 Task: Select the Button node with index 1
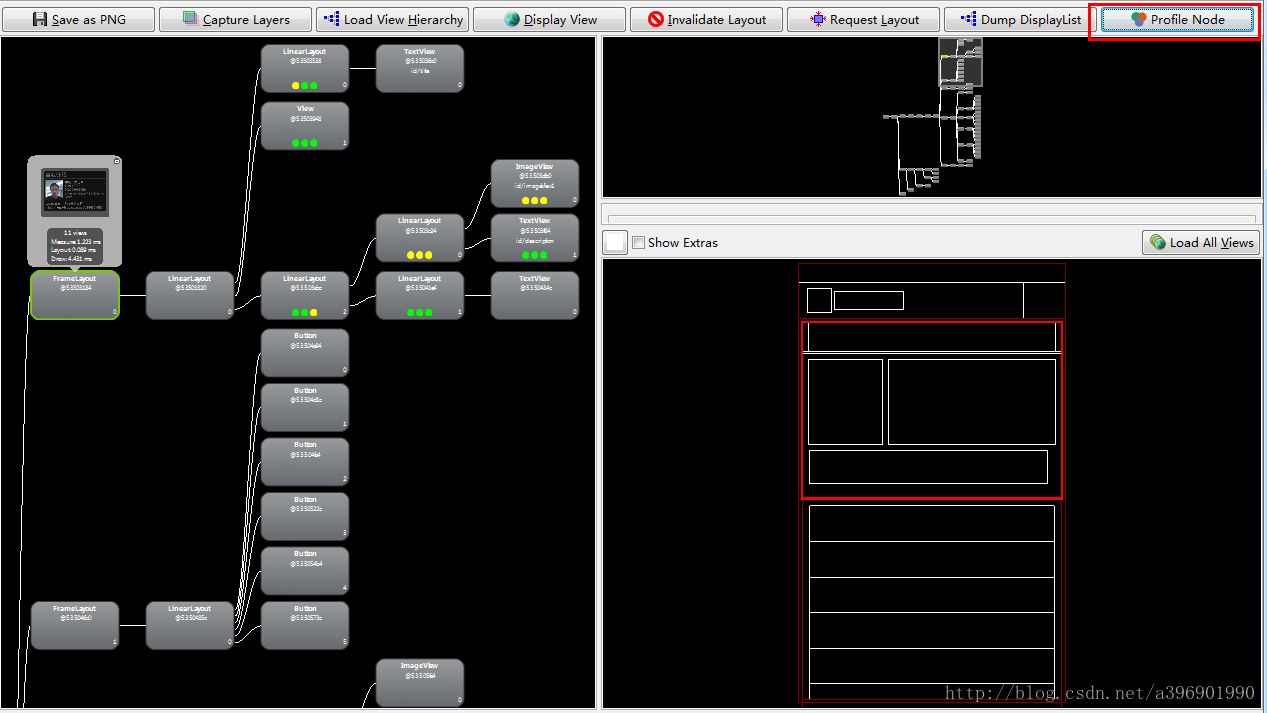click(305, 408)
